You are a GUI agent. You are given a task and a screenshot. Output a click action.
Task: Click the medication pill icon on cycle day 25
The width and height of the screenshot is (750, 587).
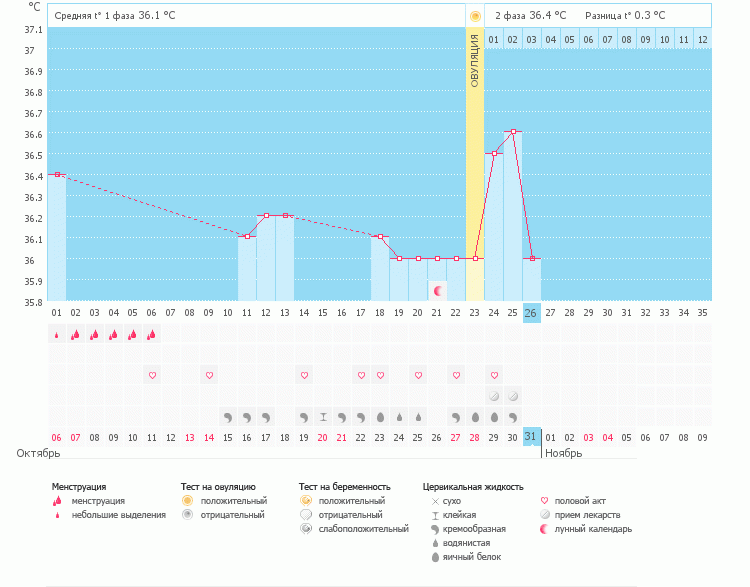tap(513, 396)
